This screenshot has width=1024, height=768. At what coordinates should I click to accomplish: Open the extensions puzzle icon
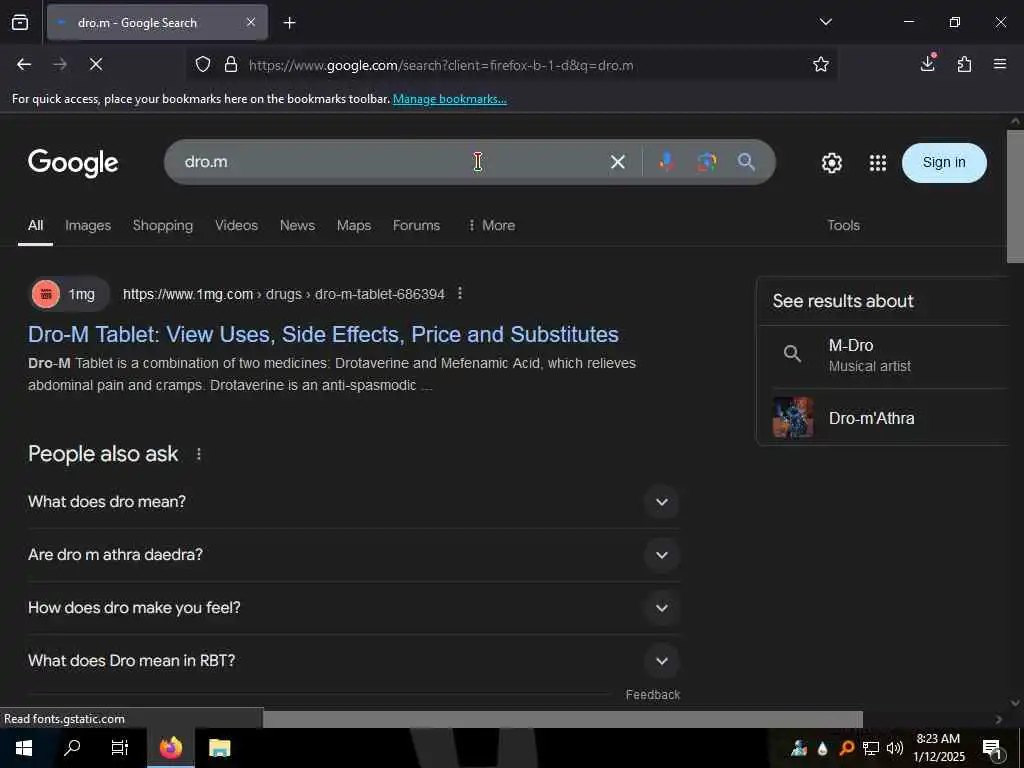coord(965,65)
